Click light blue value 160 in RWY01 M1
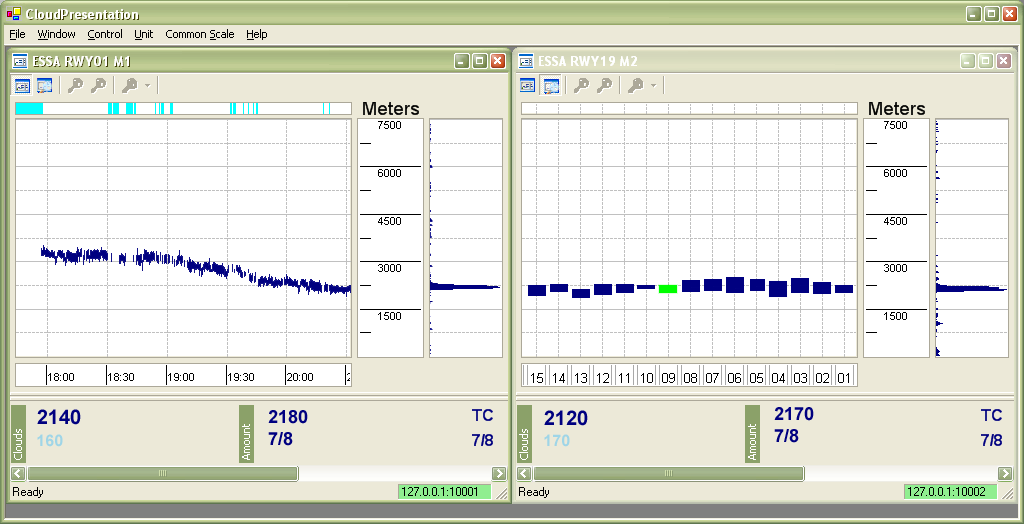Image resolution: width=1024 pixels, height=524 pixels. [x=50, y=440]
